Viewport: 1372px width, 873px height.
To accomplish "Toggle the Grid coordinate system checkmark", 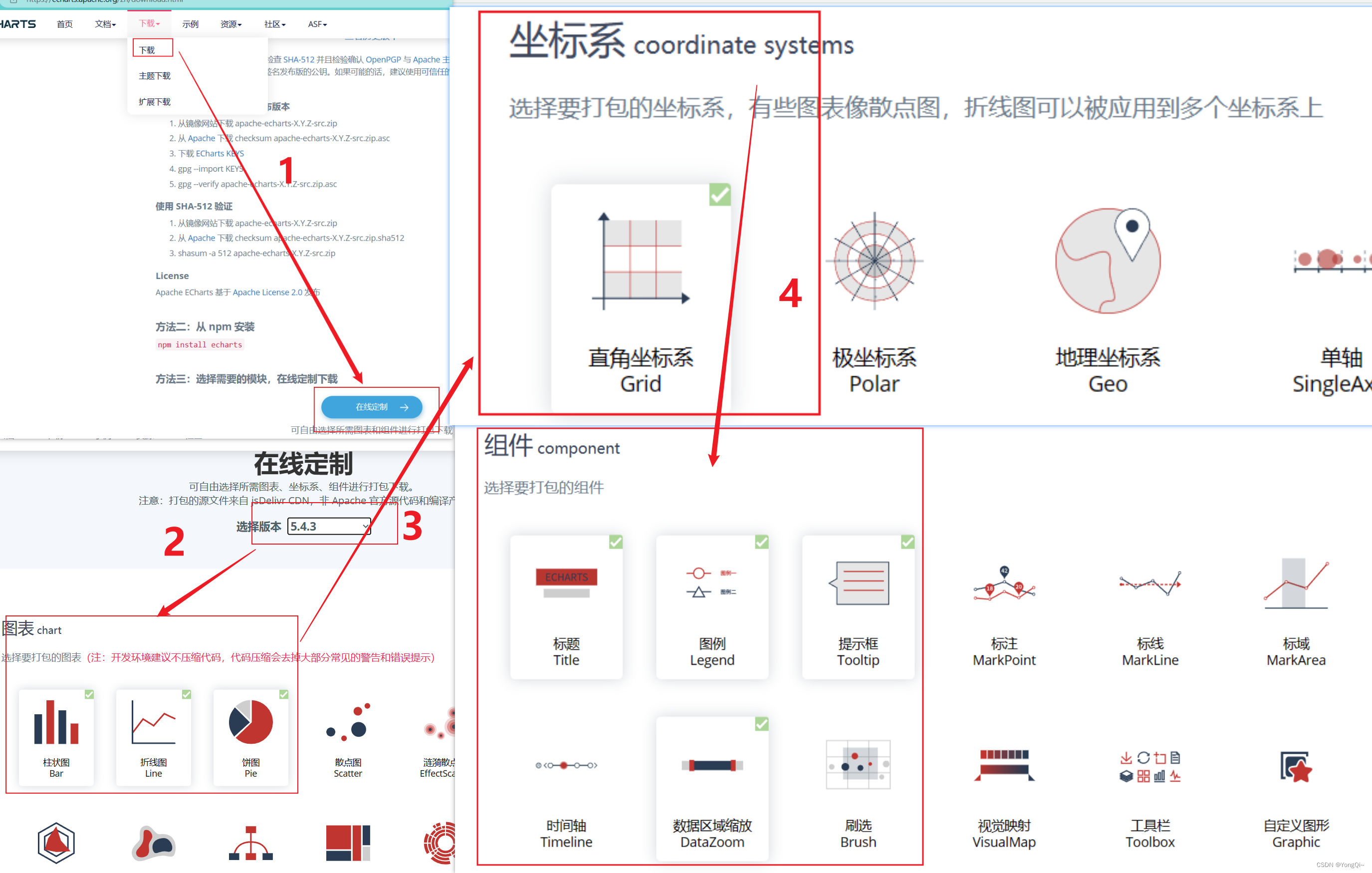I will point(720,195).
